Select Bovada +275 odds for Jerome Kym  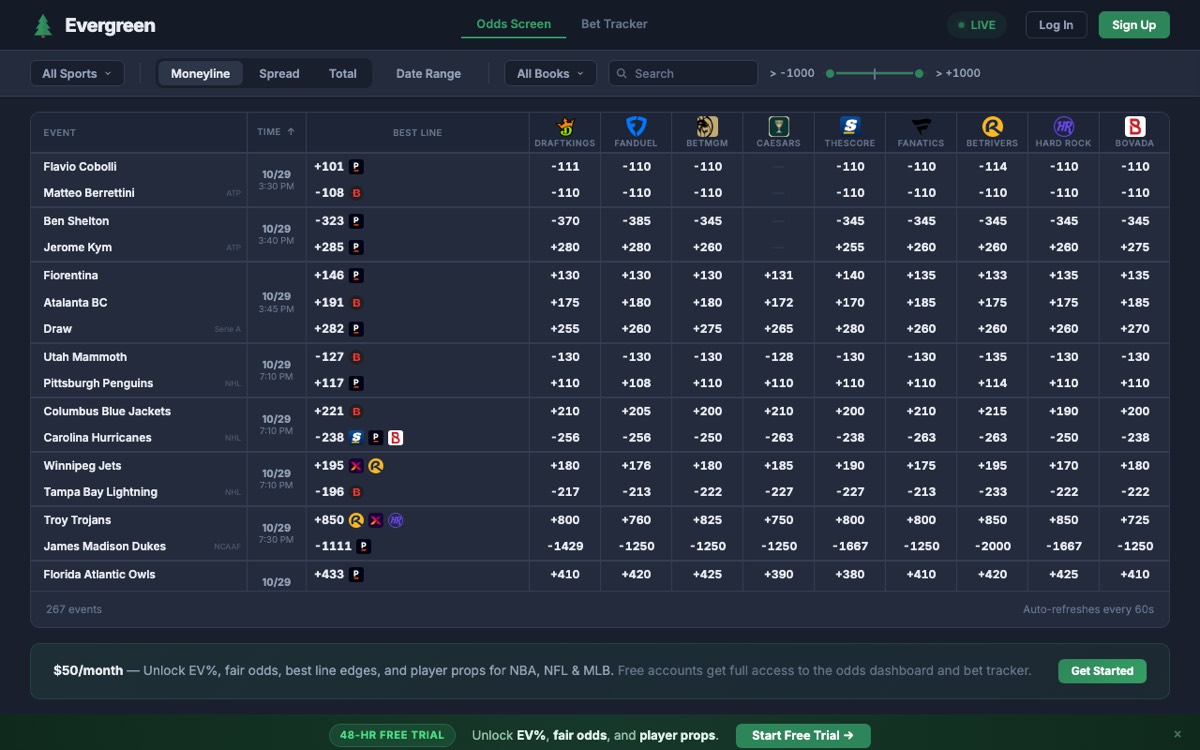1135,247
